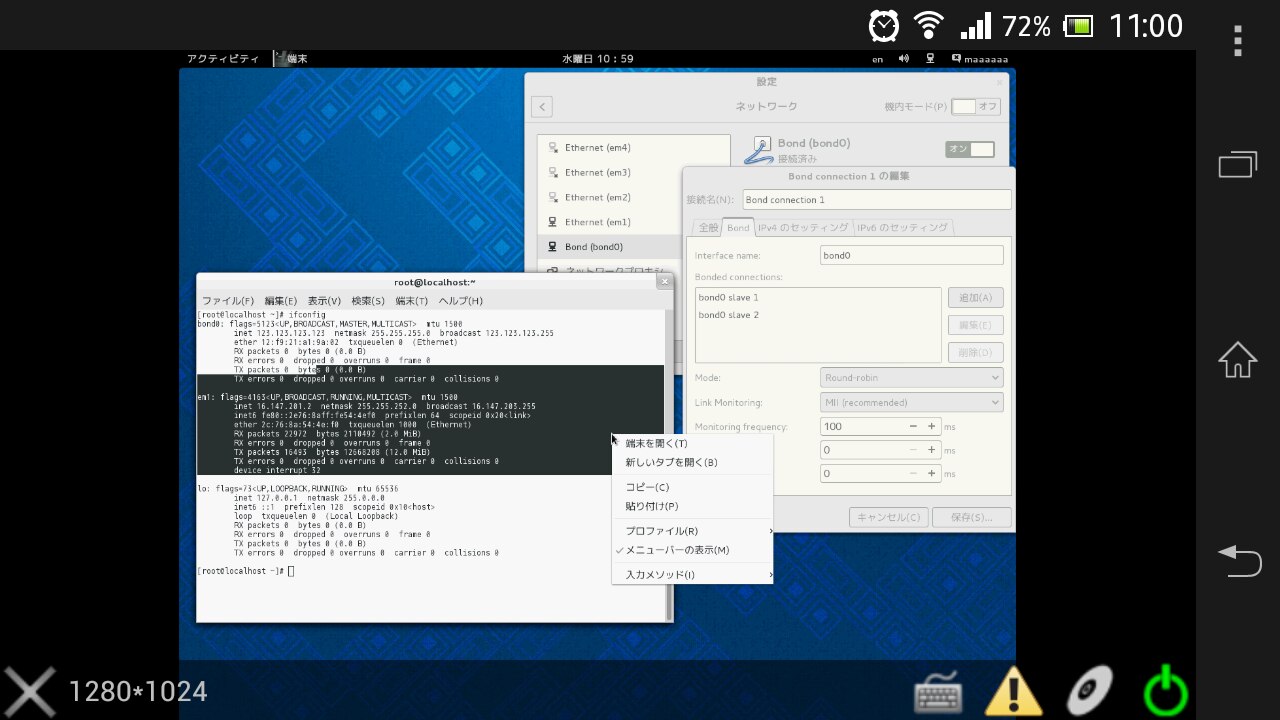The height and width of the screenshot is (720, 1280).
Task: Click the add button for bonded connections
Action: tap(975, 298)
